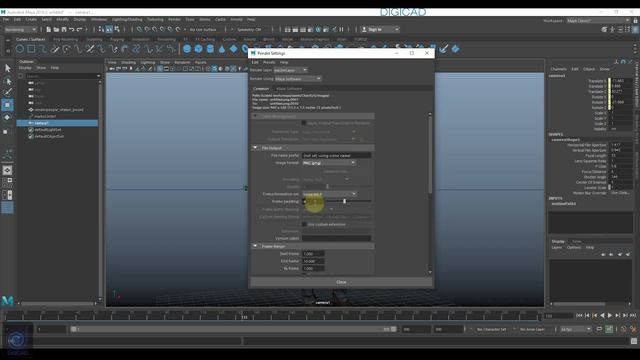Open Presets menu in Render Settings
The height and width of the screenshot is (360, 640).
pos(269,62)
